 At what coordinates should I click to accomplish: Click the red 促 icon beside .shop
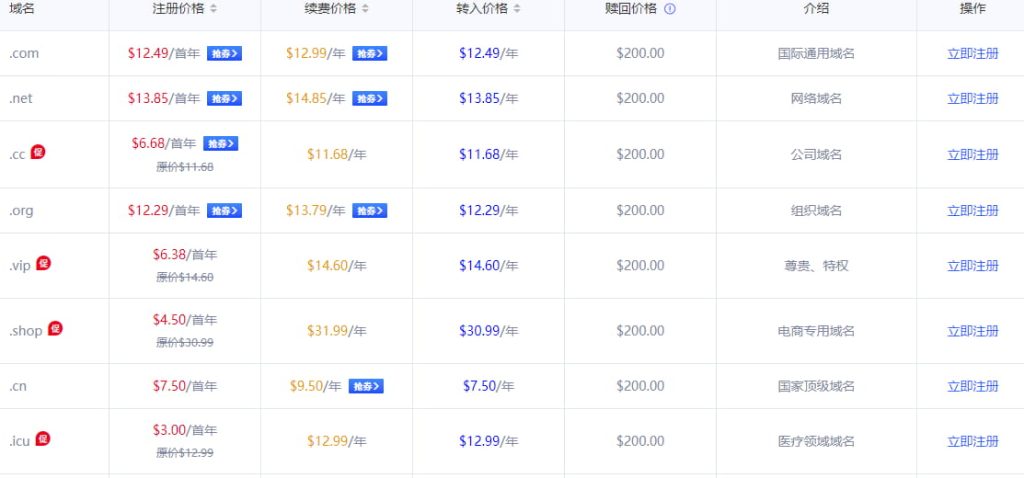[55, 328]
